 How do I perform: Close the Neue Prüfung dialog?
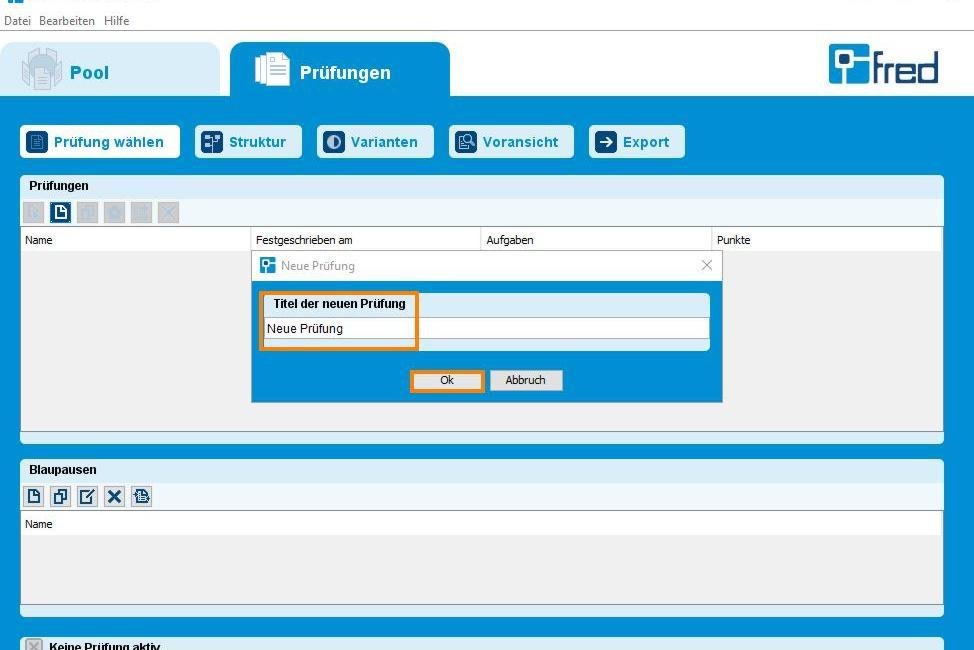point(706,265)
